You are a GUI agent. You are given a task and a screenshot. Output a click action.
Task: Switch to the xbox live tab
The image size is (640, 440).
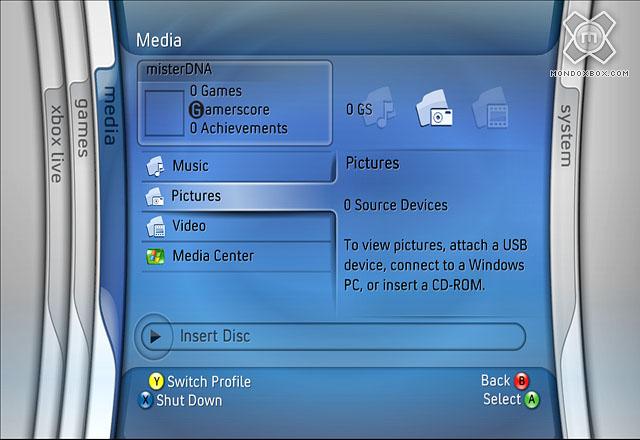tap(57, 140)
